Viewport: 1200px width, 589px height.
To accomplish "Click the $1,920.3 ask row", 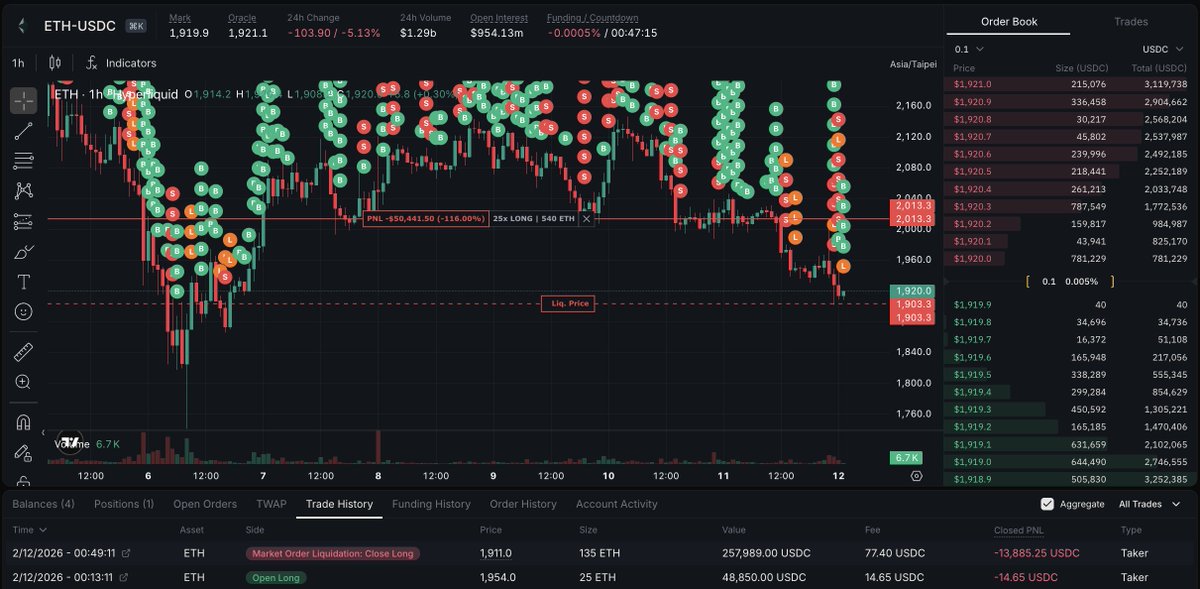I will coord(1071,206).
